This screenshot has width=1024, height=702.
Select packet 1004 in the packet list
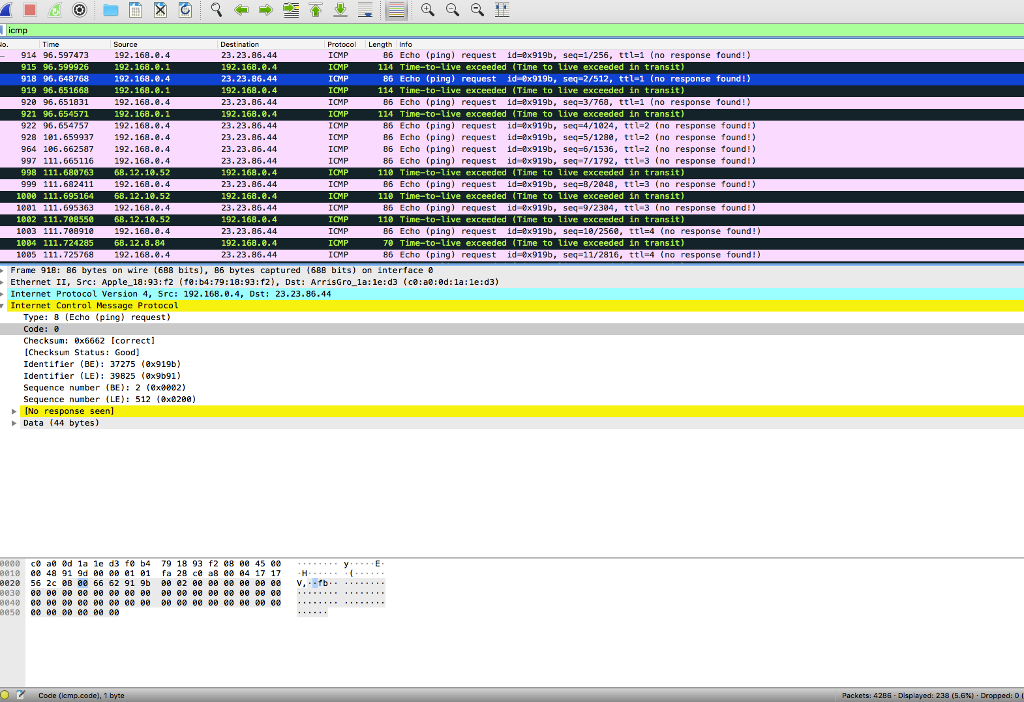pyautogui.click(x=200, y=242)
